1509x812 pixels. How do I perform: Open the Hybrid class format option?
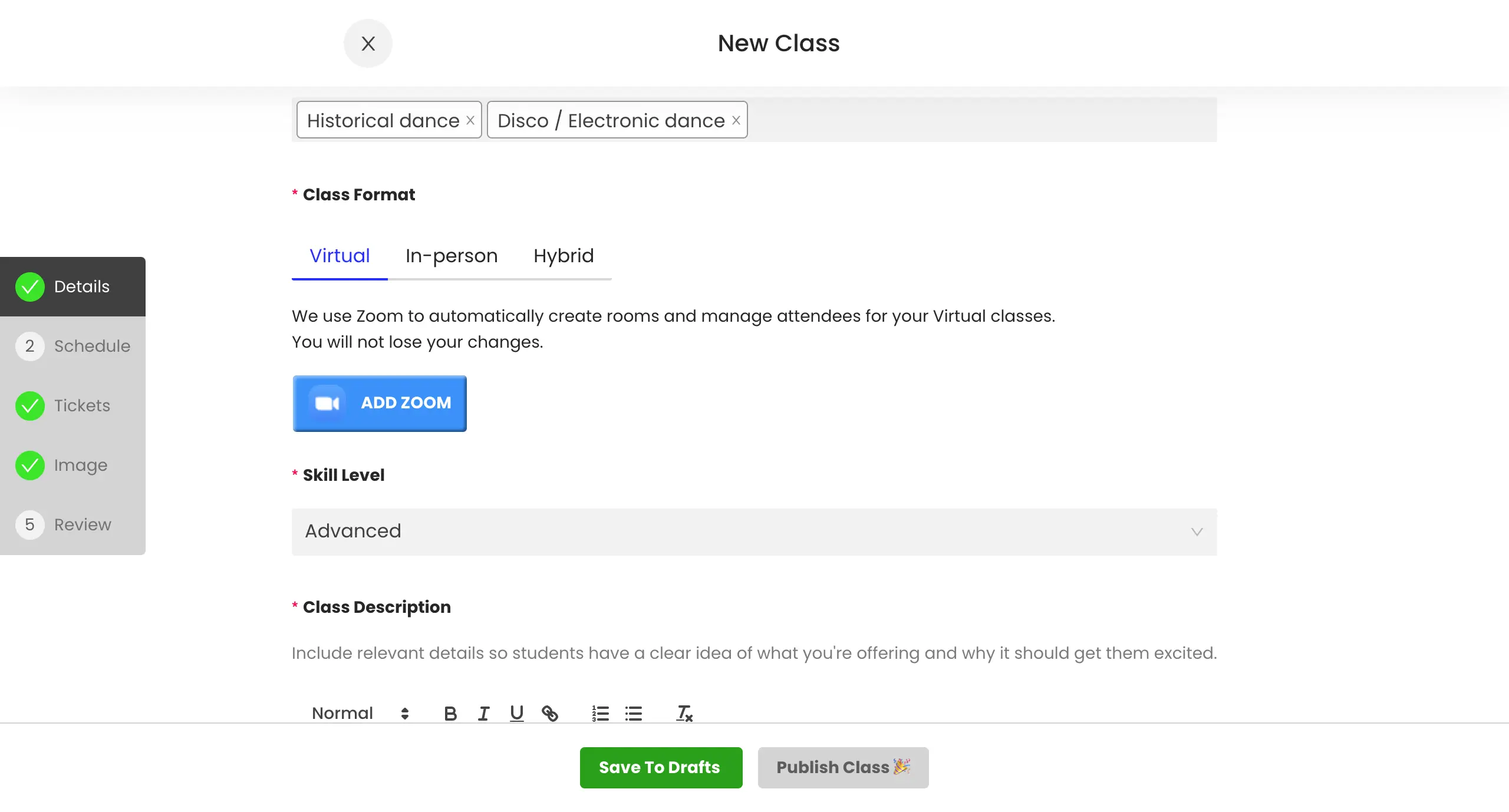coord(564,255)
